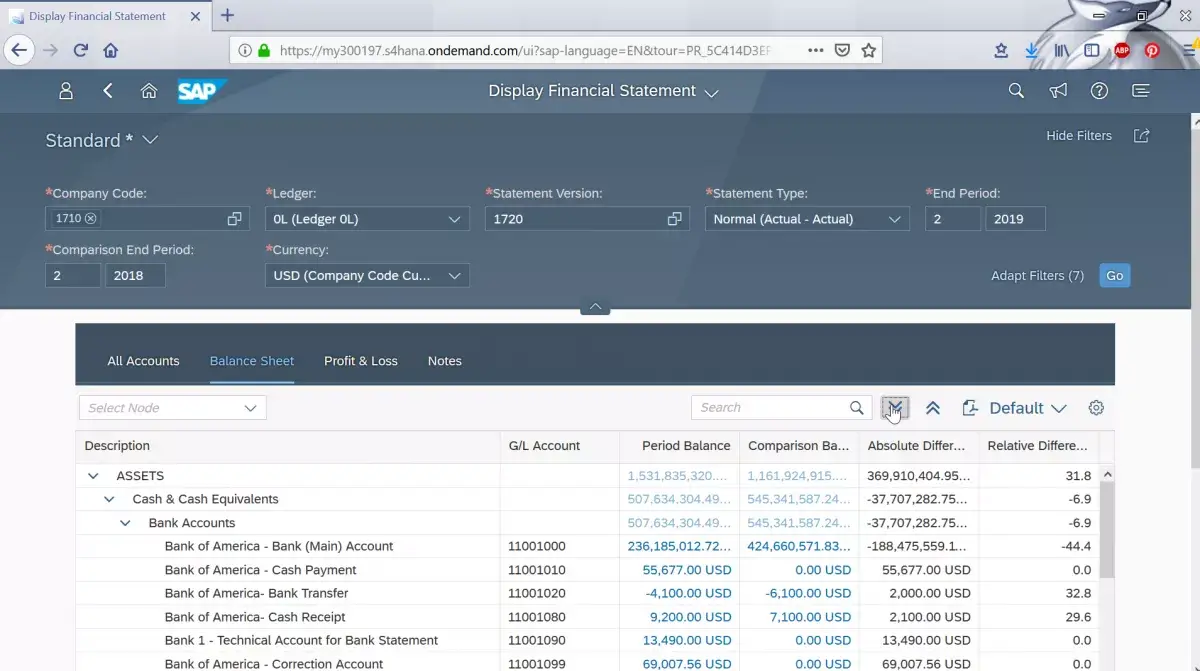Click the Hide Filters button
The height and width of the screenshot is (671, 1200).
pos(1079,136)
